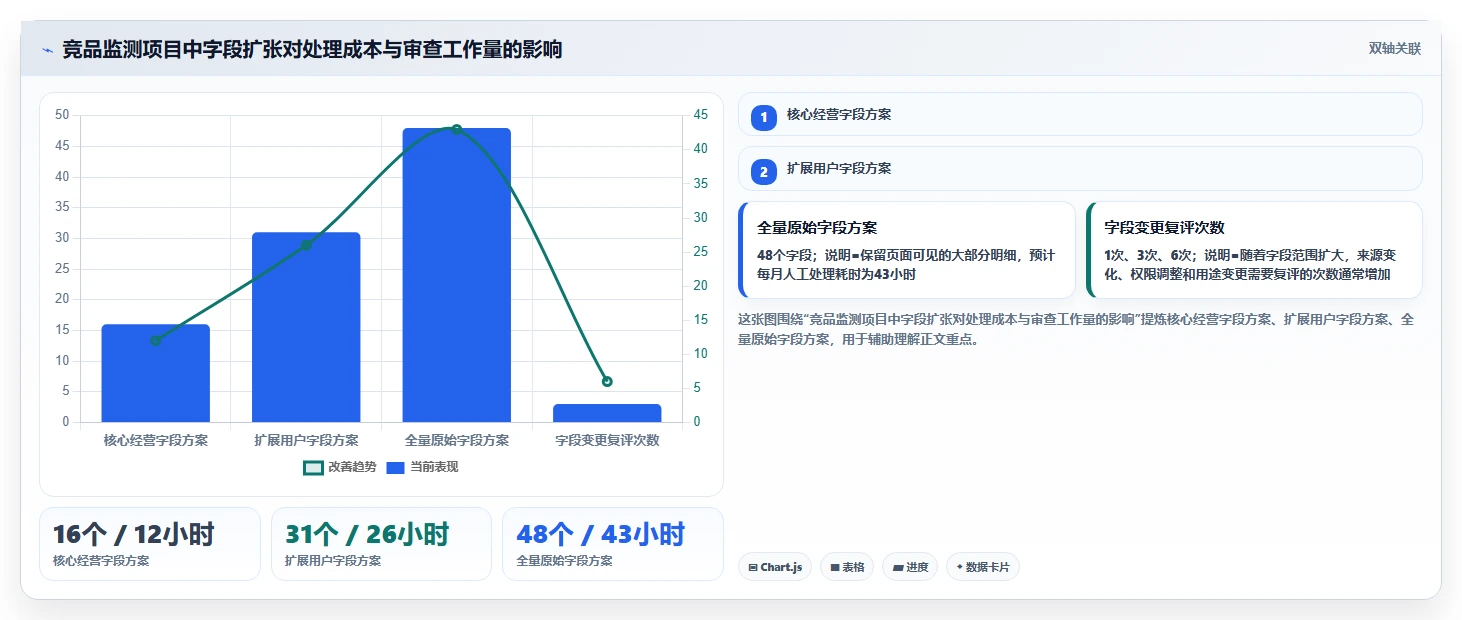This screenshot has width=1462, height=620.
Task: Click x-axis label 扩展用户字段方案
Action: [306, 440]
